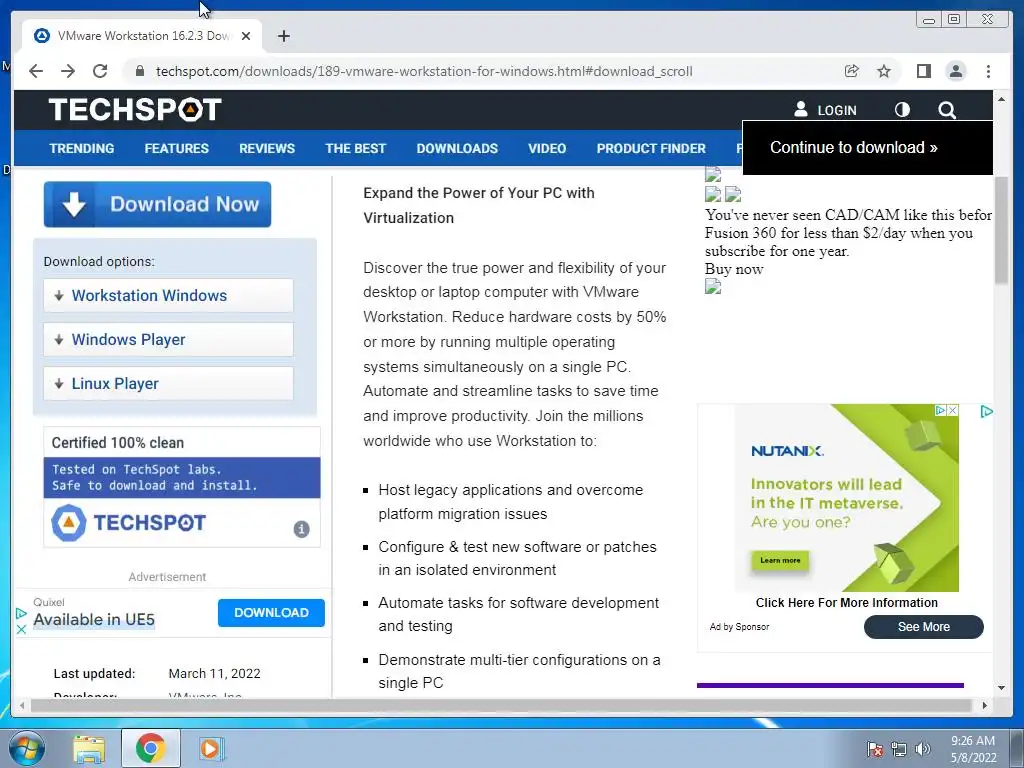Image resolution: width=1024 pixels, height=768 pixels.
Task: Click the horizontal scrollbar left arrow
Action: point(22,705)
